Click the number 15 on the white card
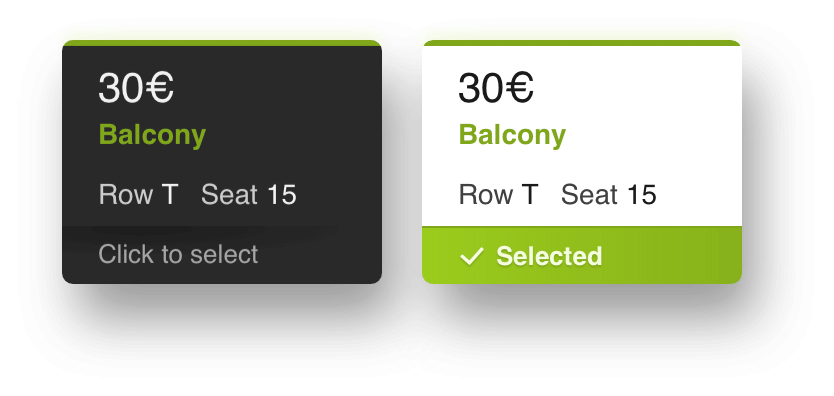This screenshot has height=396, width=834. coord(642,195)
